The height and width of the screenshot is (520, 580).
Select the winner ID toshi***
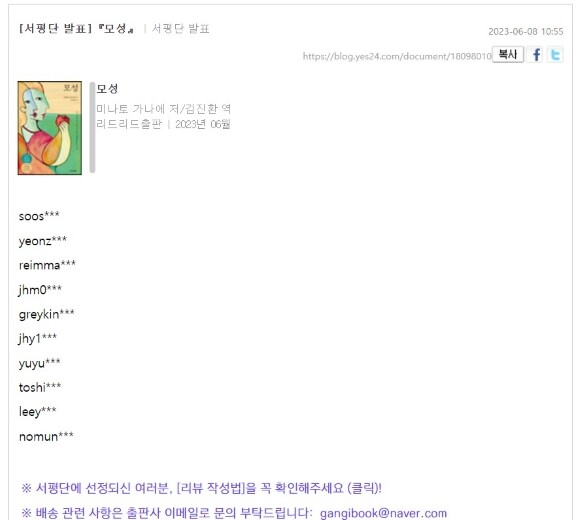(40, 387)
